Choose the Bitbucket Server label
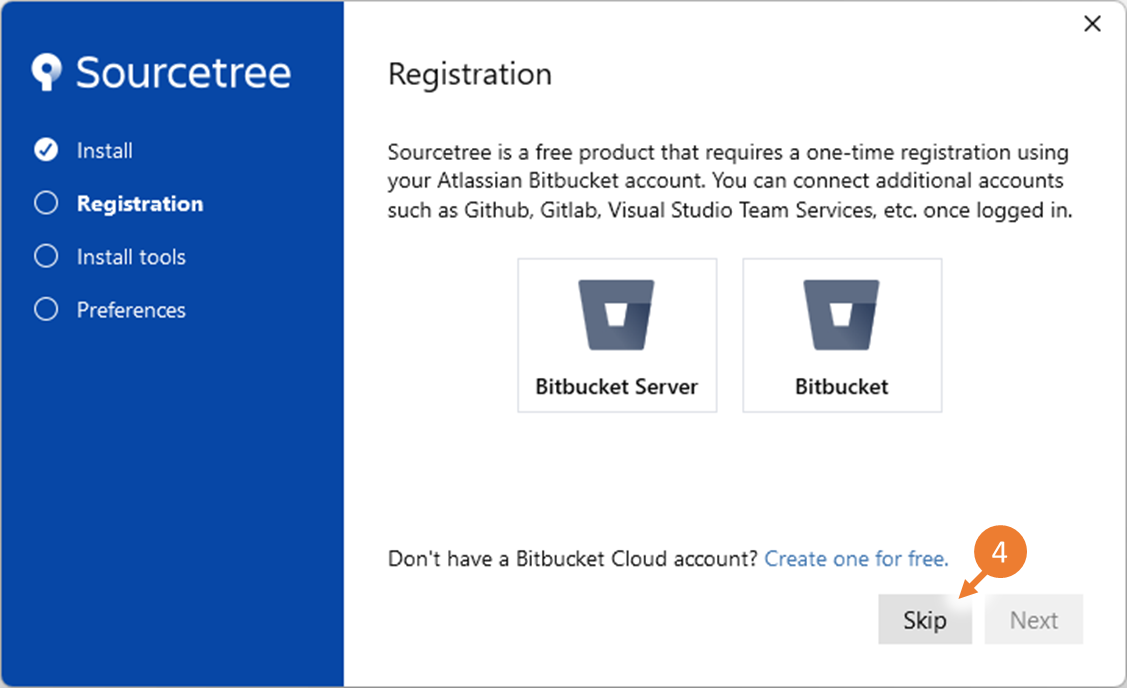The height and width of the screenshot is (688, 1127). point(617,387)
